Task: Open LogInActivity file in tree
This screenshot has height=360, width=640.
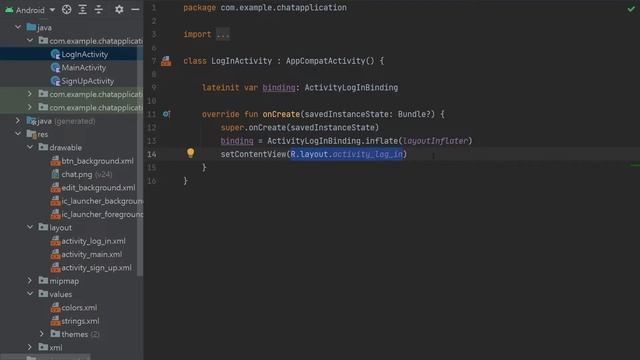Action: (x=84, y=54)
